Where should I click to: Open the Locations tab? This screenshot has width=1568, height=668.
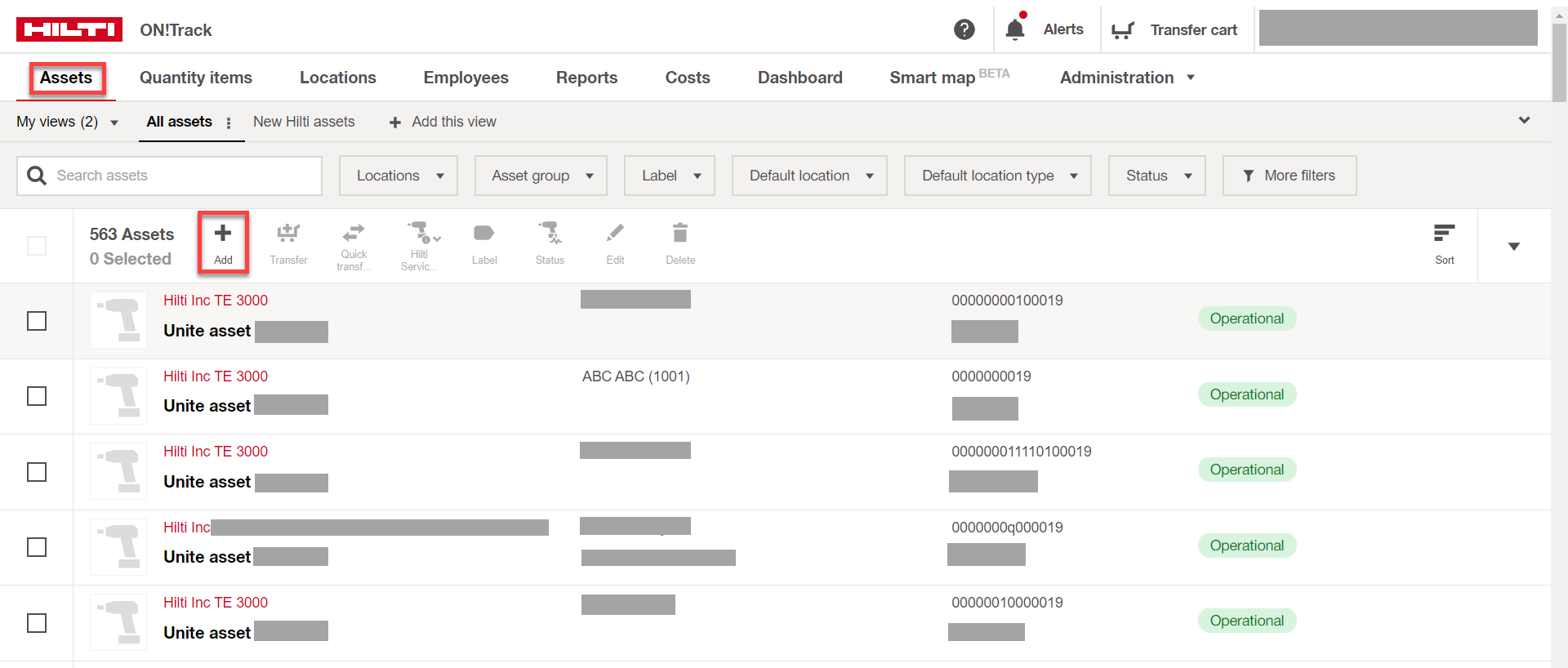(338, 78)
